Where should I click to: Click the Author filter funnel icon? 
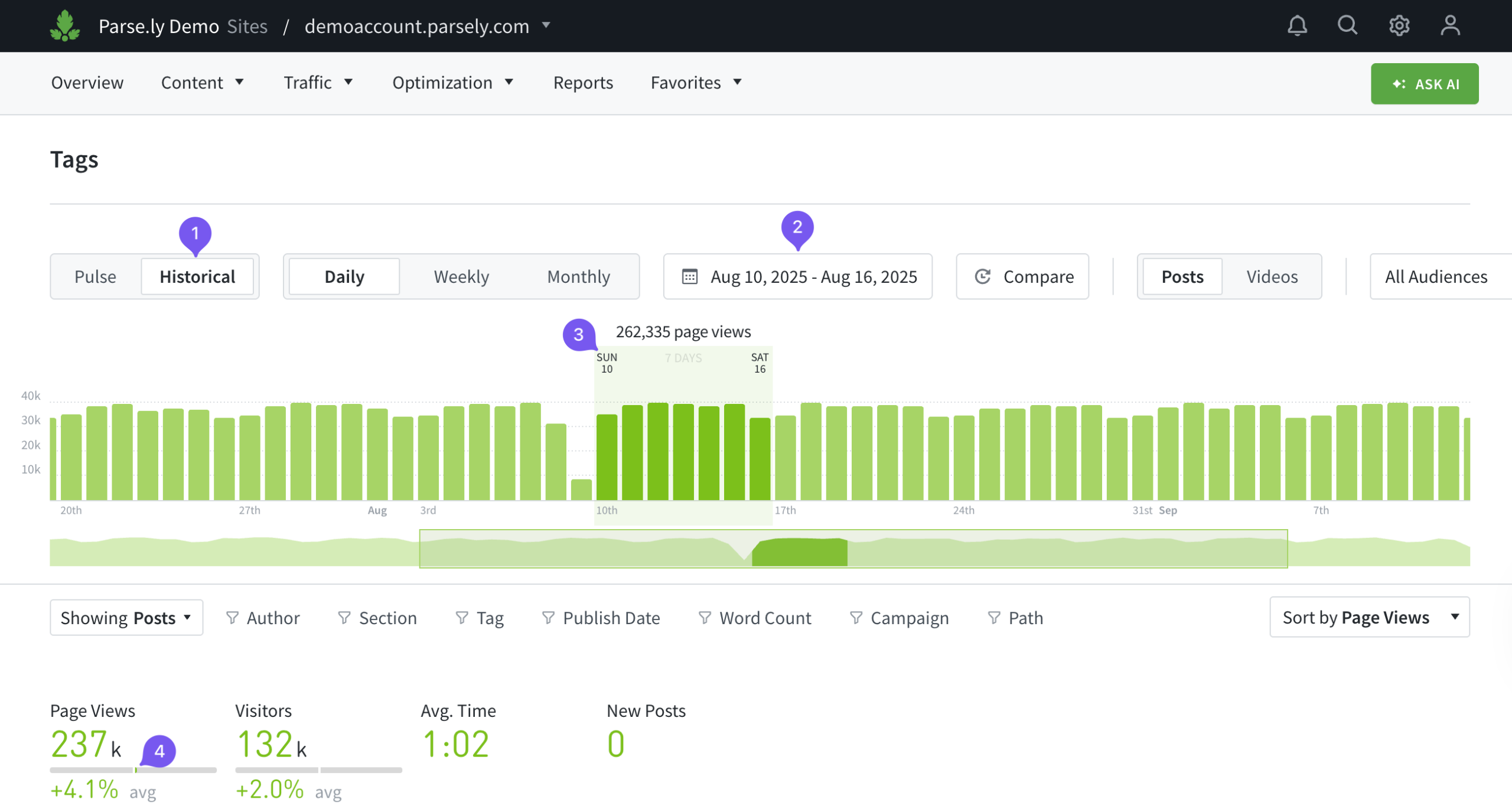232,618
